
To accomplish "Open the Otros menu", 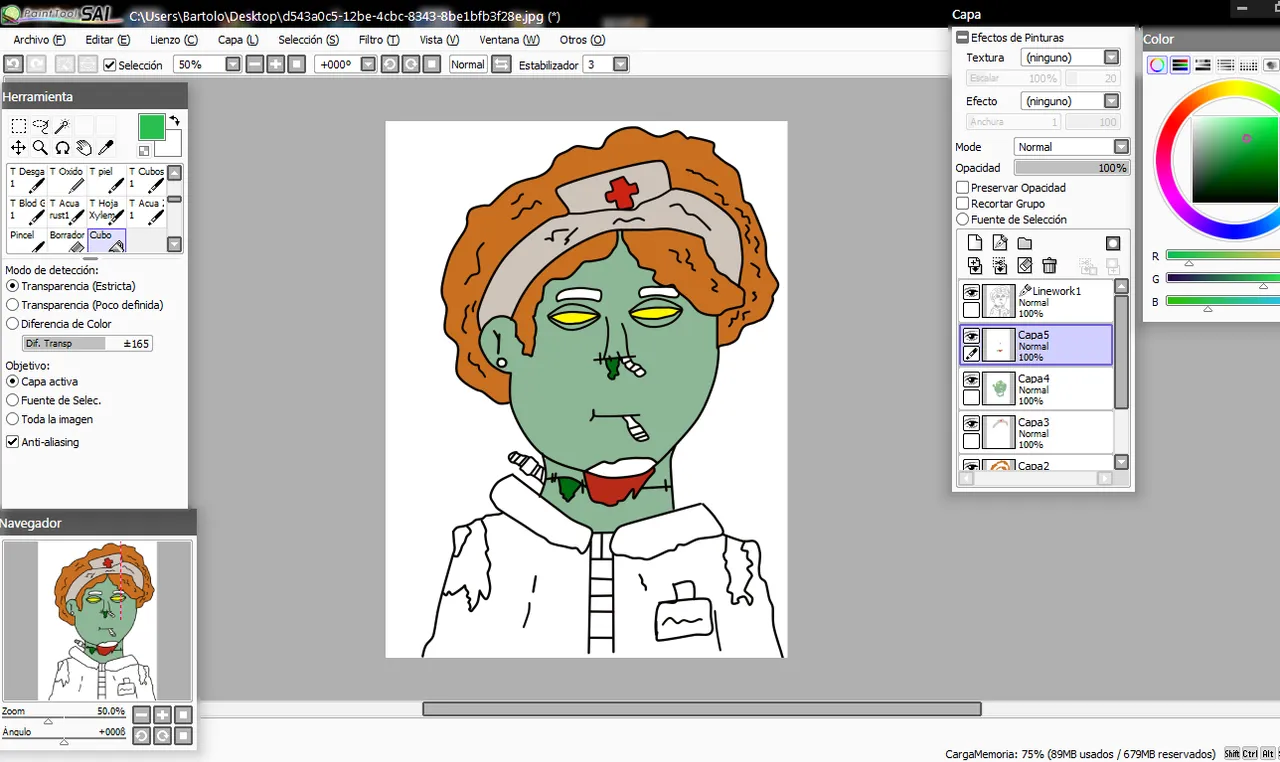I will (x=583, y=40).
